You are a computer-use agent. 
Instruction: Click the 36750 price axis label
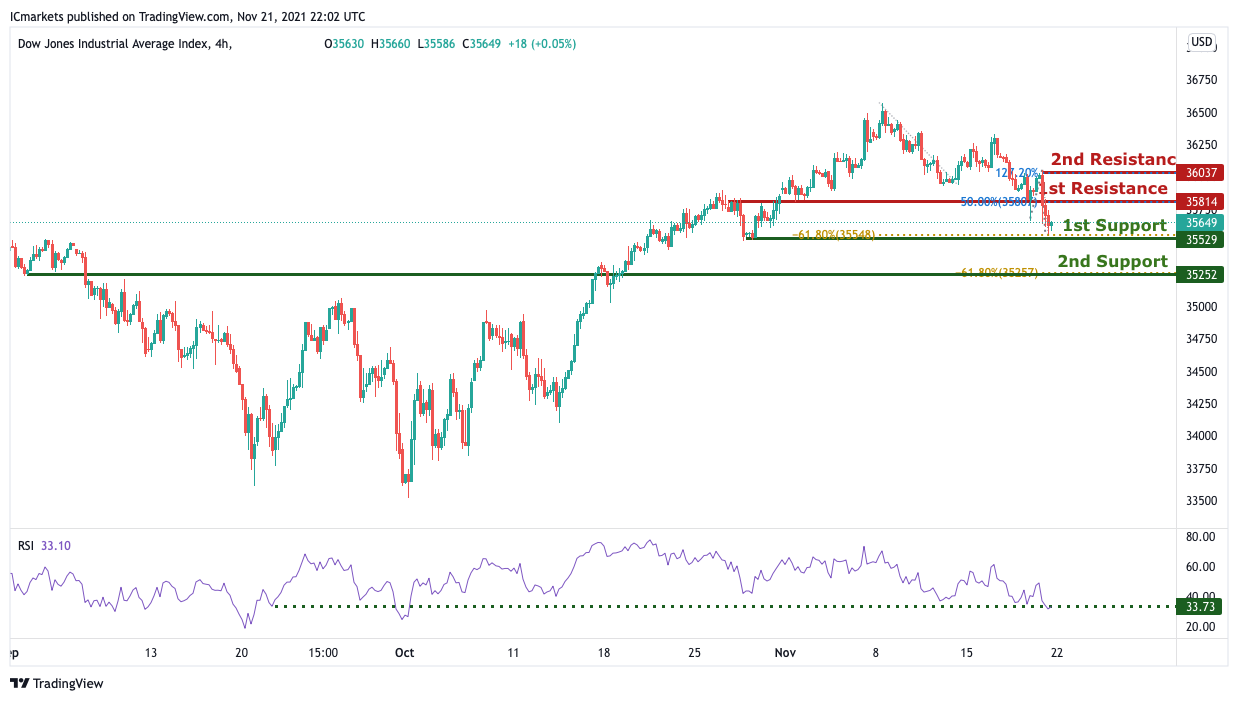[x=1201, y=80]
